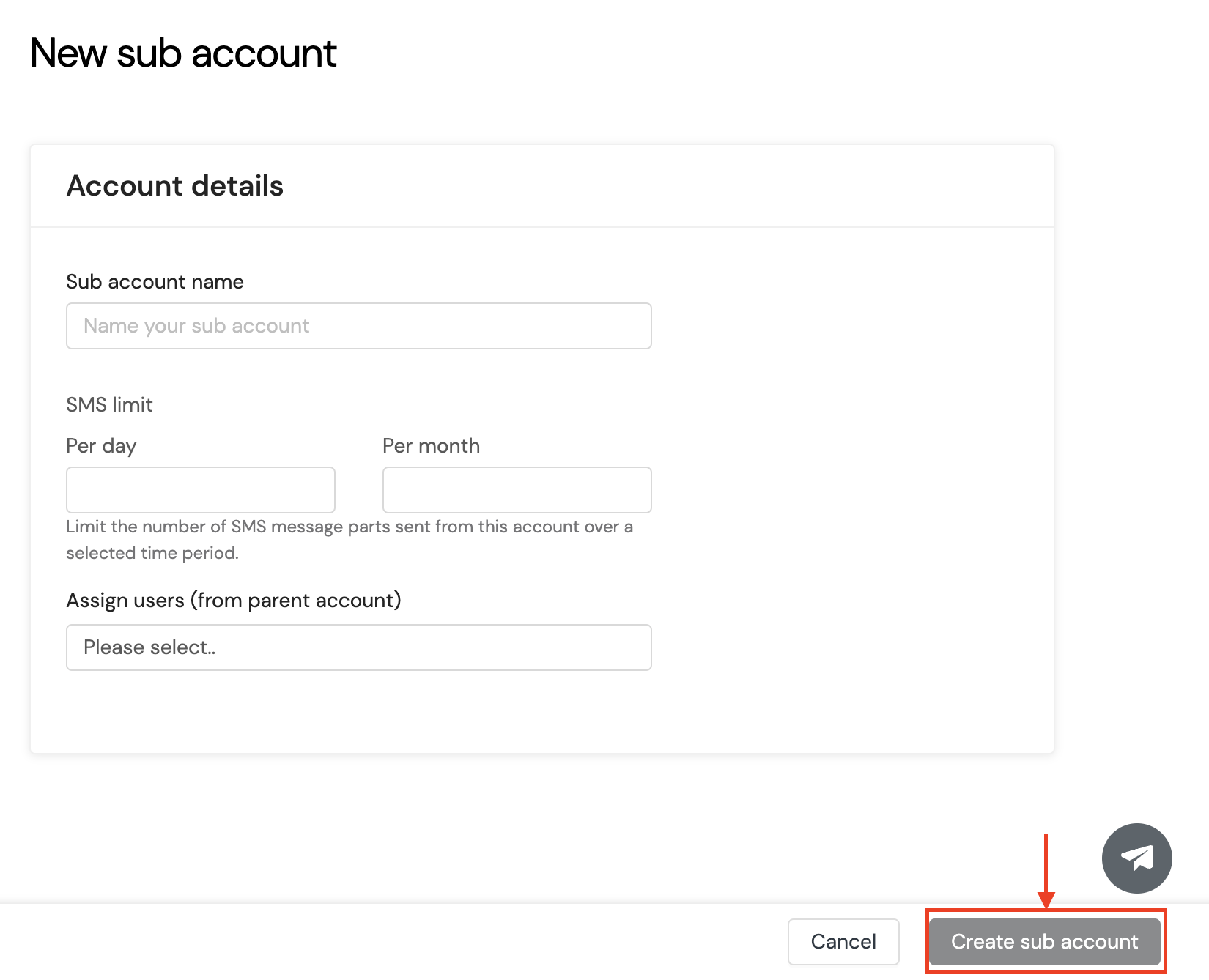Click the Sub account name label
This screenshot has width=1209, height=980.
155,282
